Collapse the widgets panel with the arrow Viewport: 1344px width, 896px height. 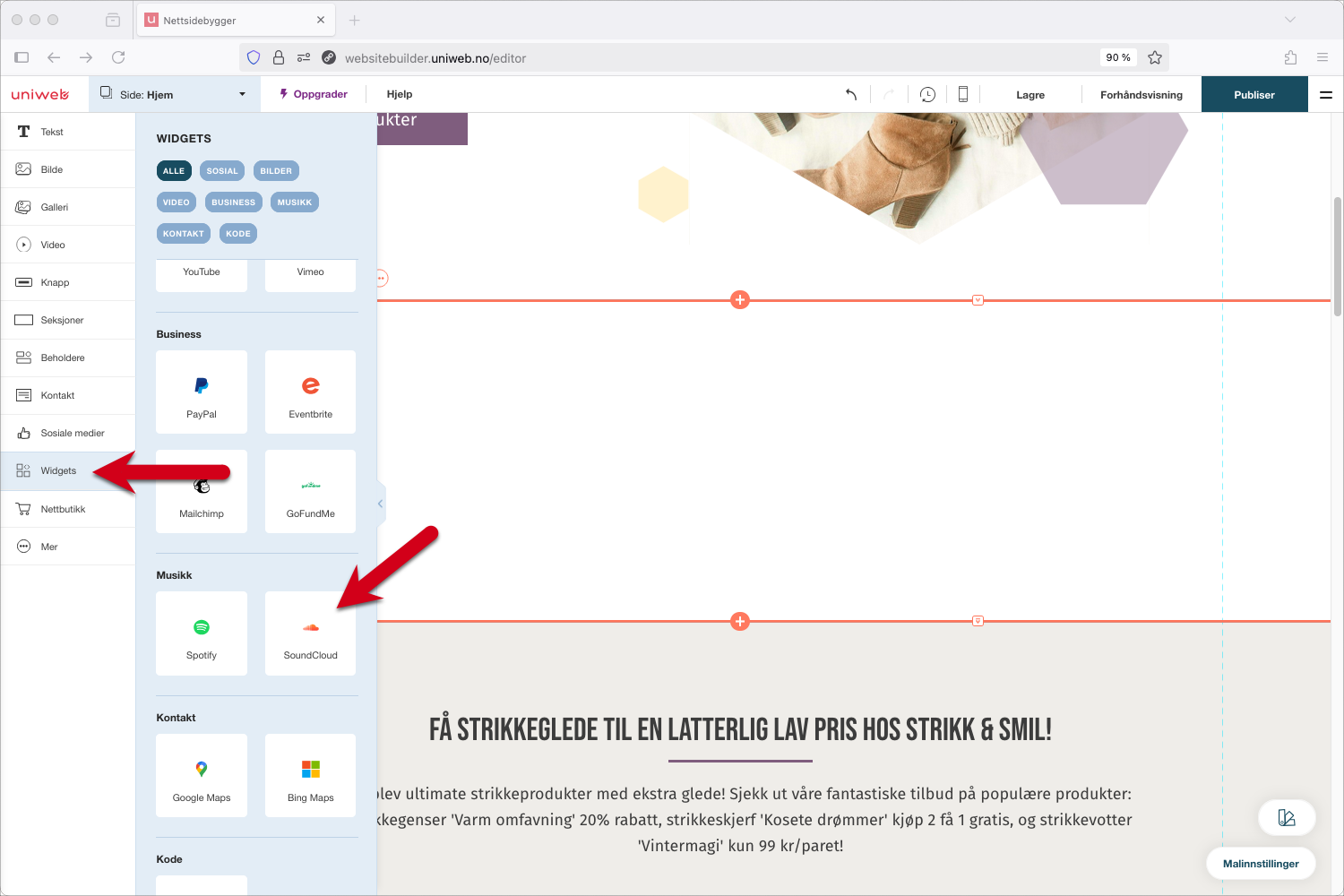pos(381,504)
